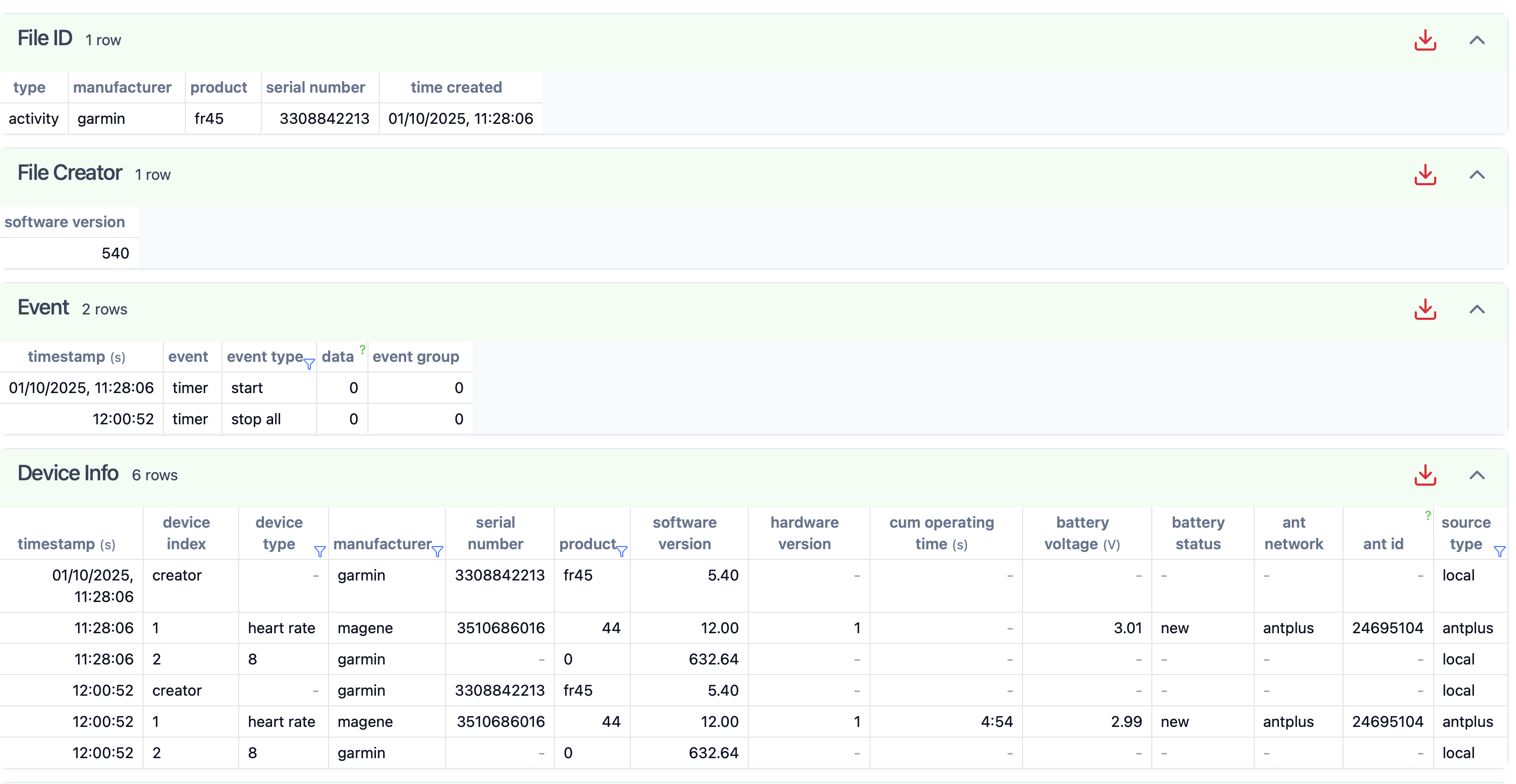Click the time created column header
This screenshot has width=1516, height=784.
(456, 88)
